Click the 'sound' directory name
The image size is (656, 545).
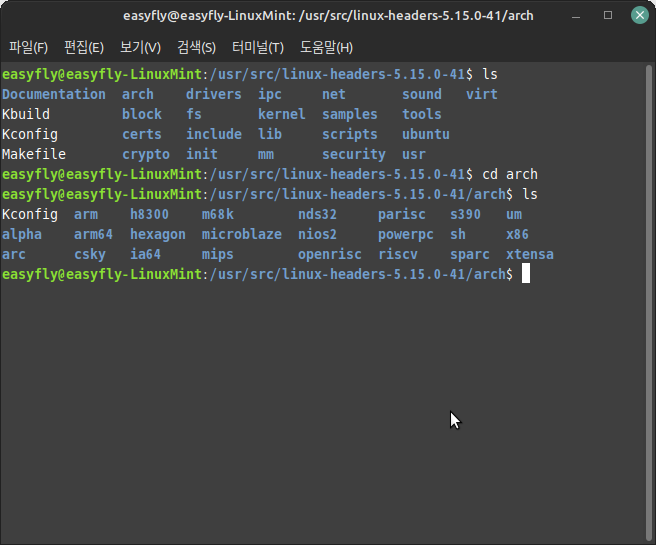(x=422, y=94)
